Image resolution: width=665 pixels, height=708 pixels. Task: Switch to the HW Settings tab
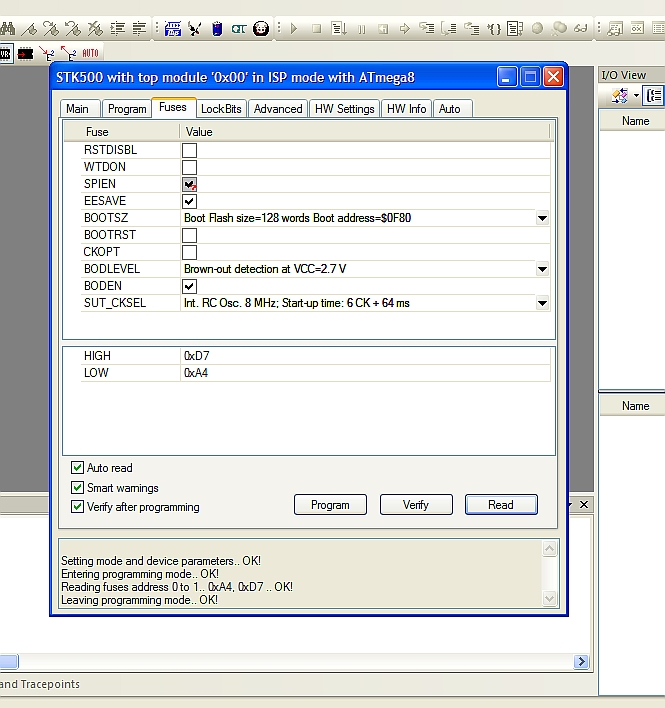[x=344, y=109]
